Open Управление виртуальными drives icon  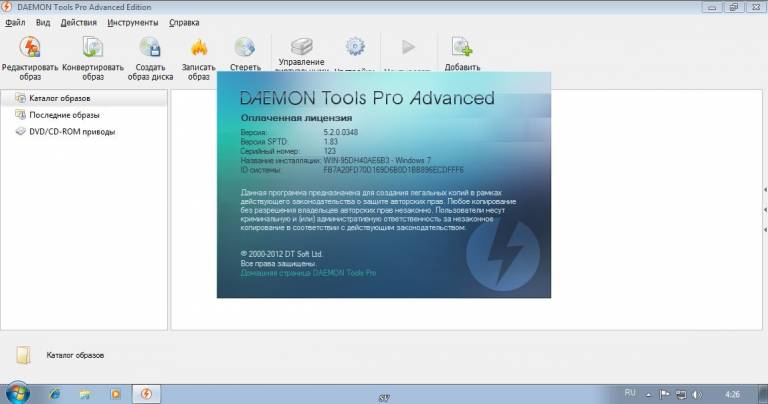tap(302, 47)
